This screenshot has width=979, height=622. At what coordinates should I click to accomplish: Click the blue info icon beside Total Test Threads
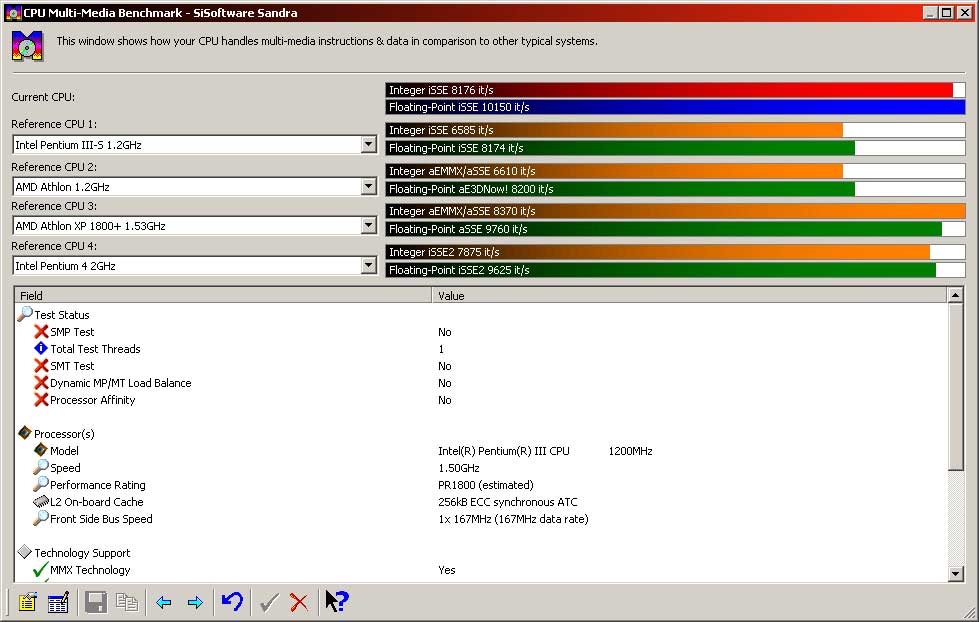[x=41, y=348]
